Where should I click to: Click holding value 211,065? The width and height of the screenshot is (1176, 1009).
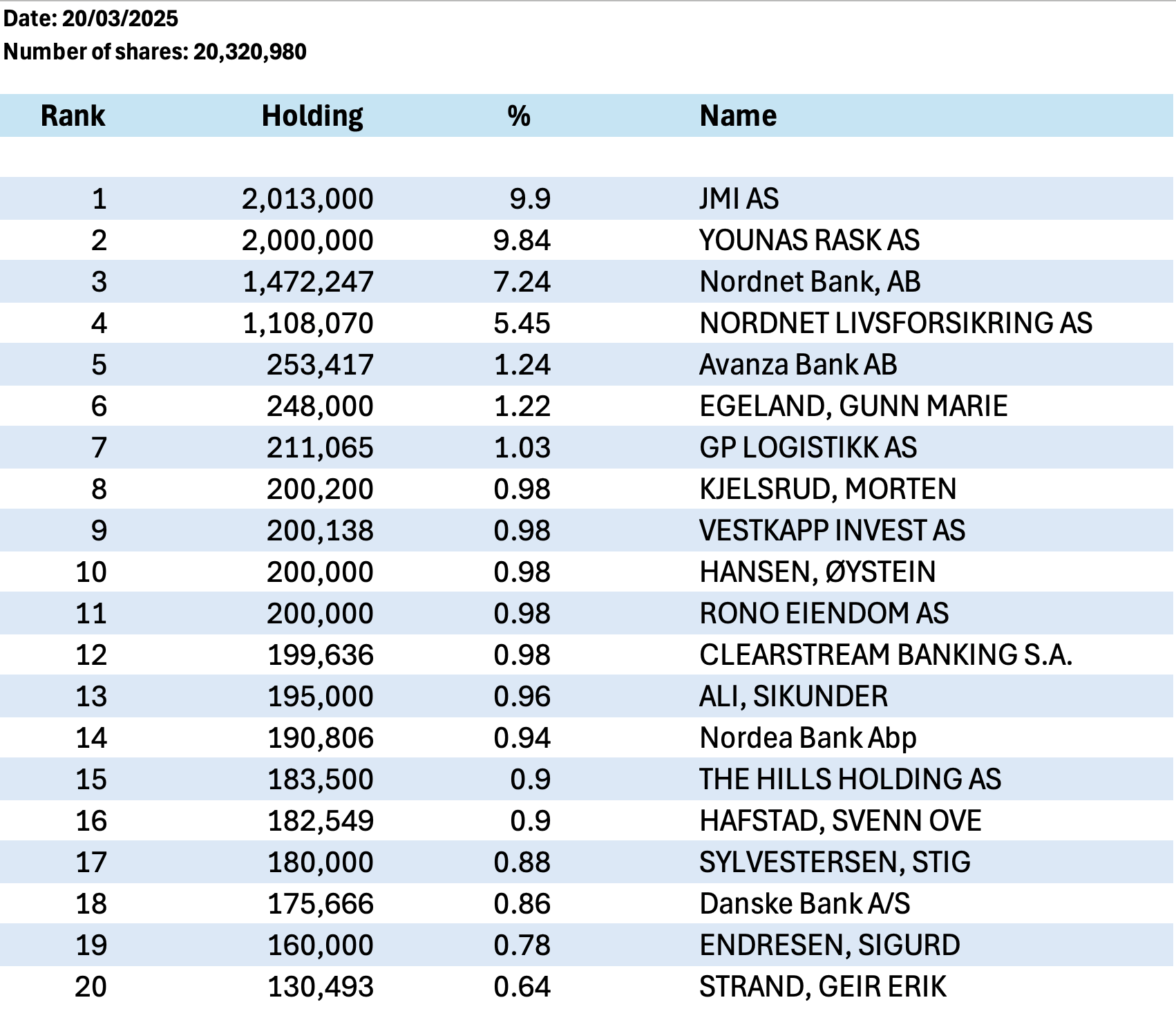(x=320, y=448)
